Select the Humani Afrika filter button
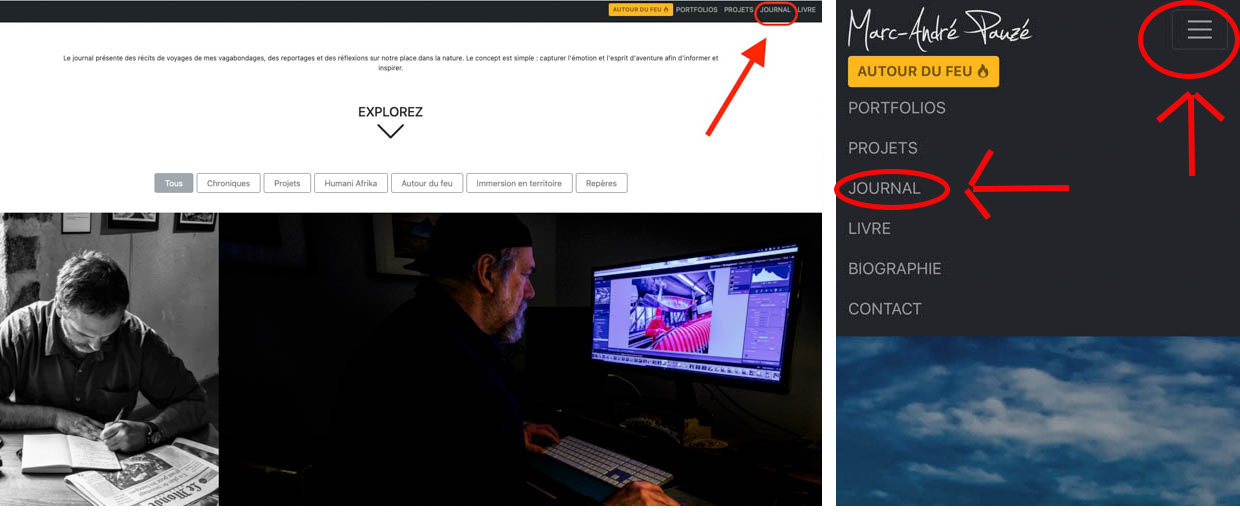The image size is (1240, 513). [x=351, y=183]
